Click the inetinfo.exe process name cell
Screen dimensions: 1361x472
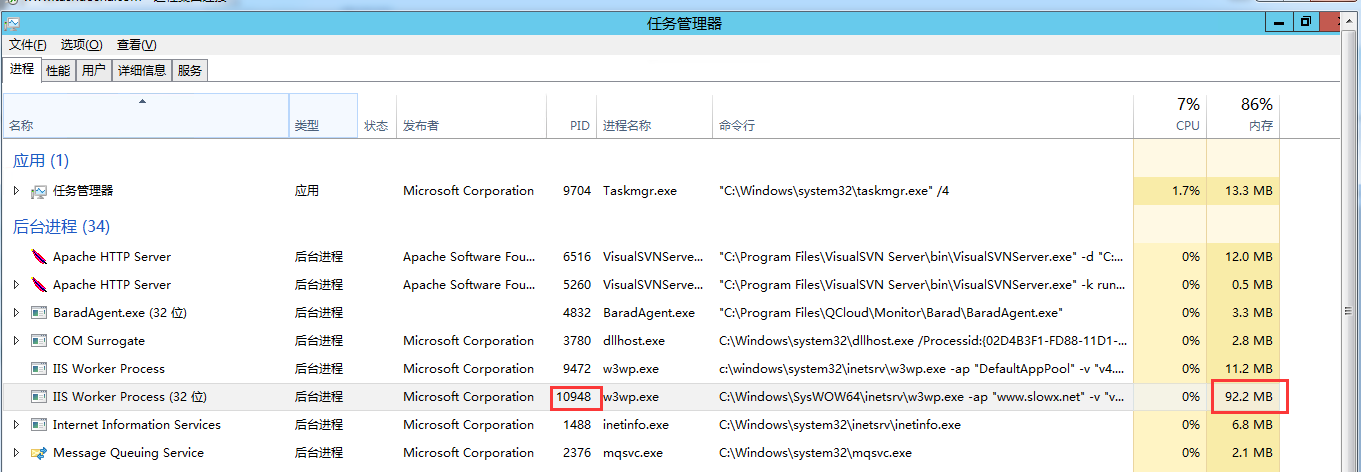point(636,425)
